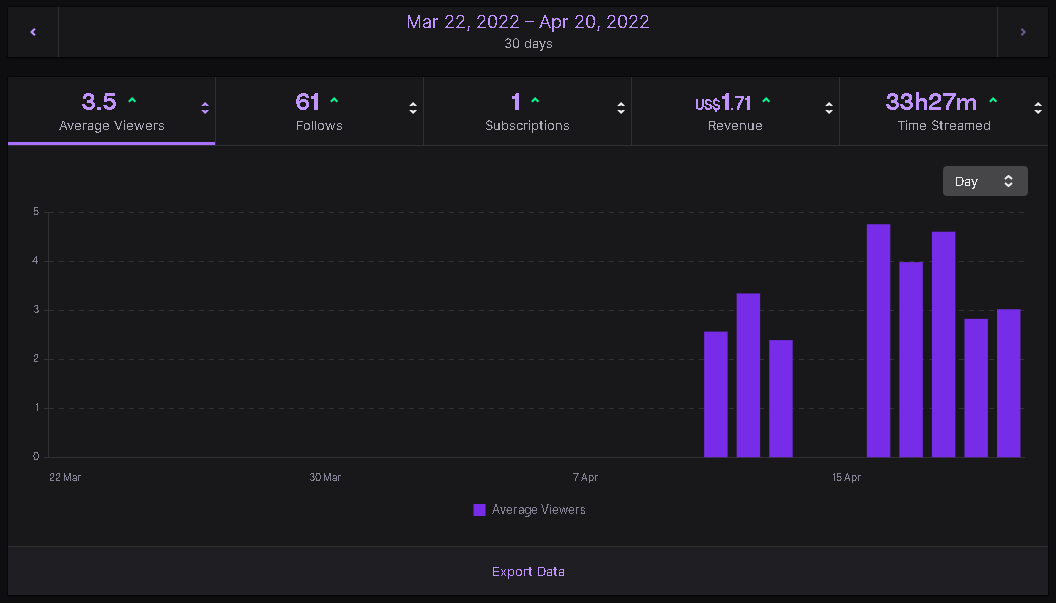1056x603 pixels.
Task: Open metric selector arrows on Follows
Action: click(x=413, y=108)
